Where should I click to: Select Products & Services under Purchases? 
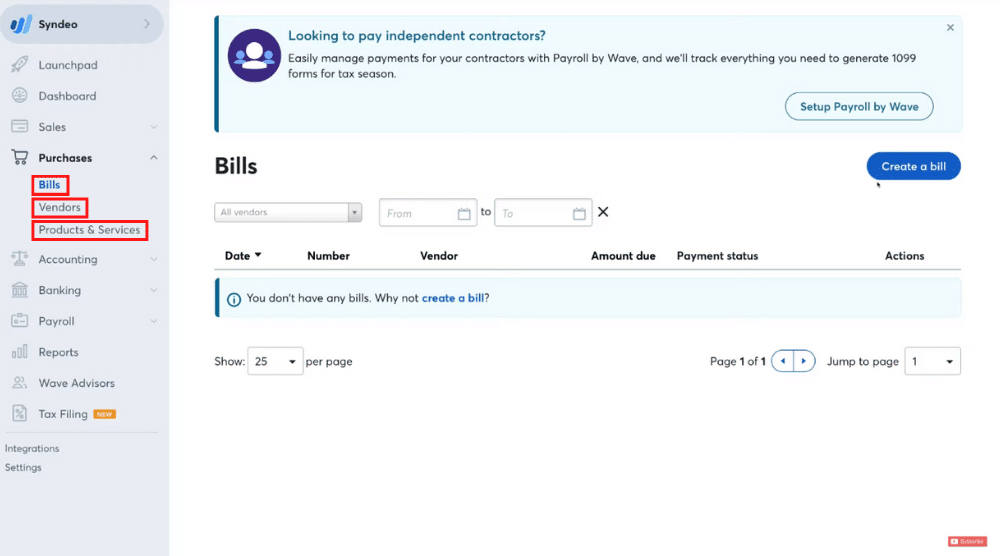tap(89, 230)
